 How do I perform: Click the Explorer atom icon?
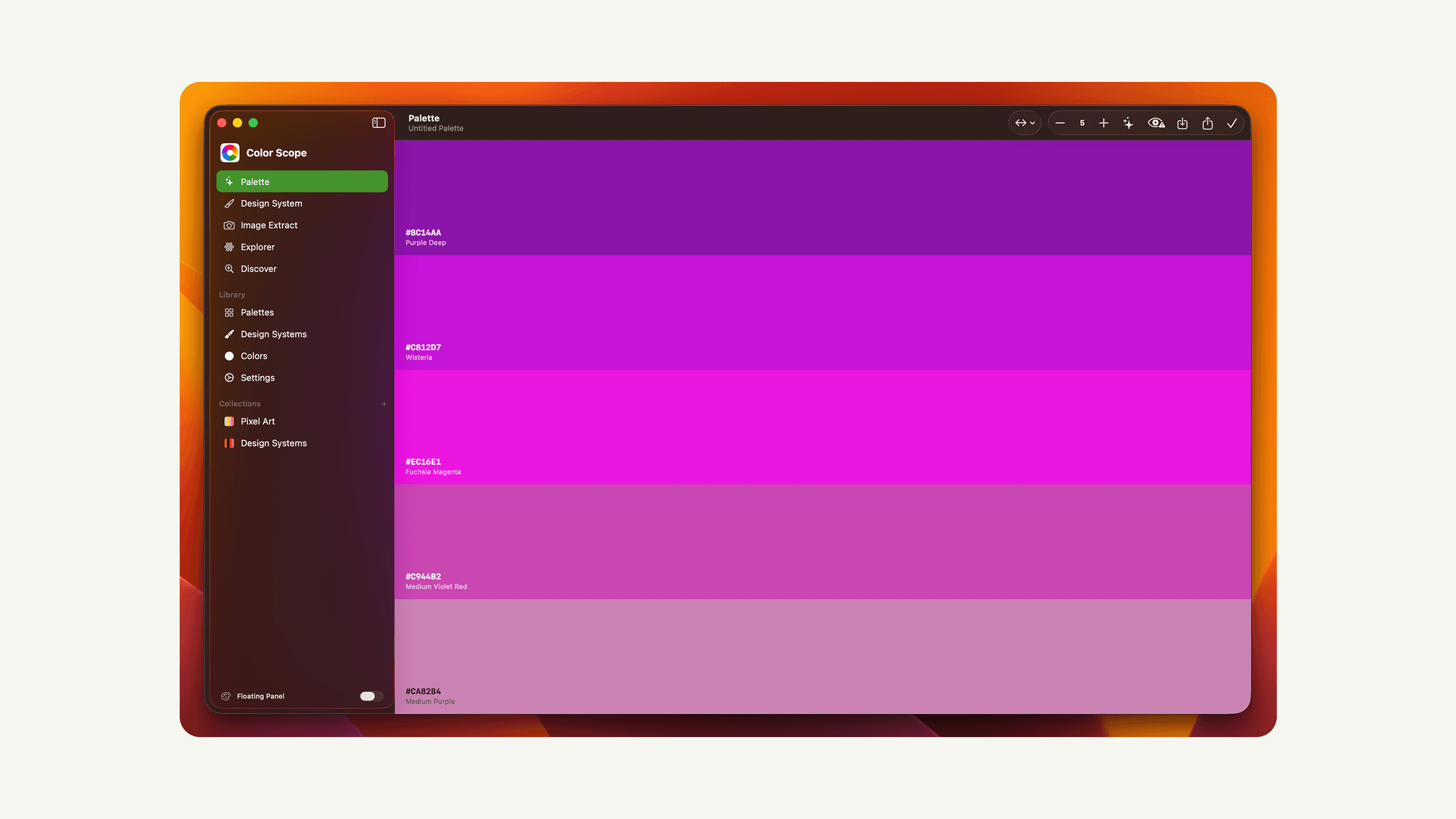coord(229,247)
